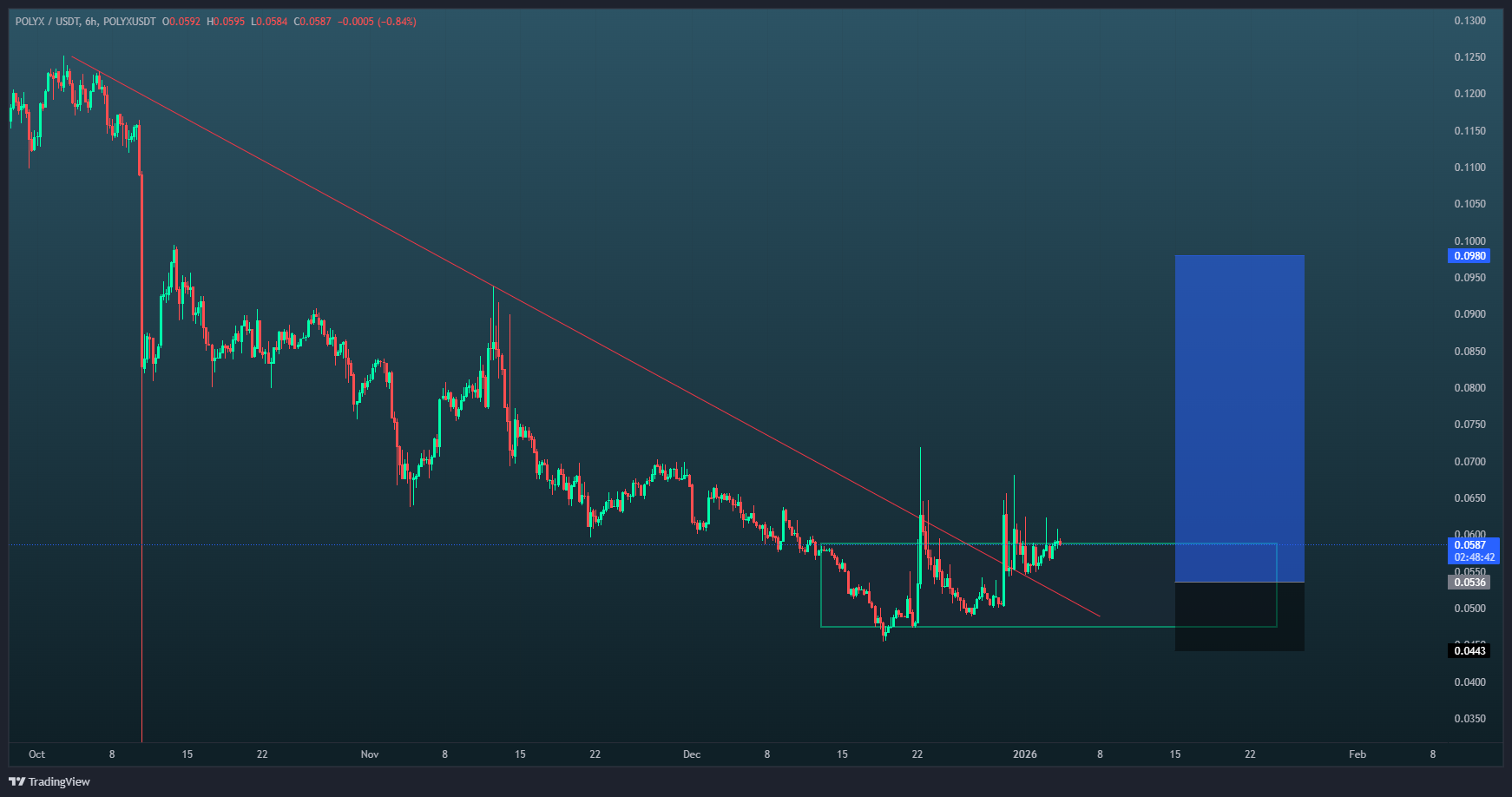Click the TradingView logo
The width and height of the screenshot is (1512, 797).
pos(49,781)
